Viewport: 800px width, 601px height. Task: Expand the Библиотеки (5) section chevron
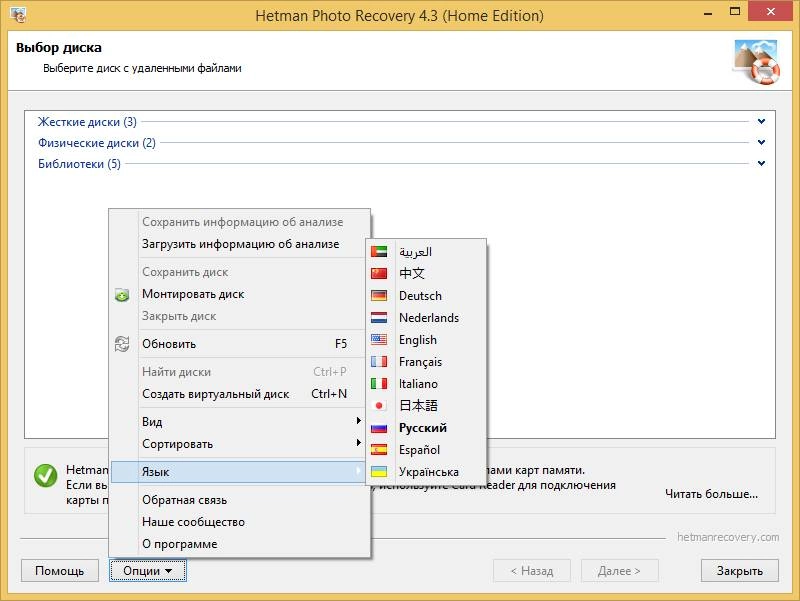click(761, 163)
